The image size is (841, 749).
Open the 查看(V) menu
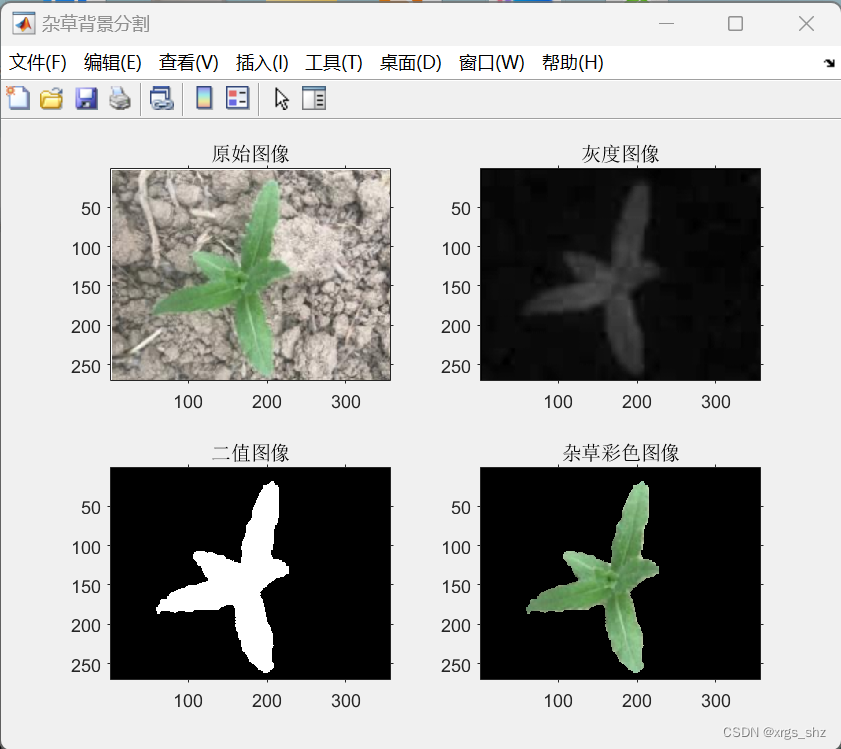pos(189,63)
